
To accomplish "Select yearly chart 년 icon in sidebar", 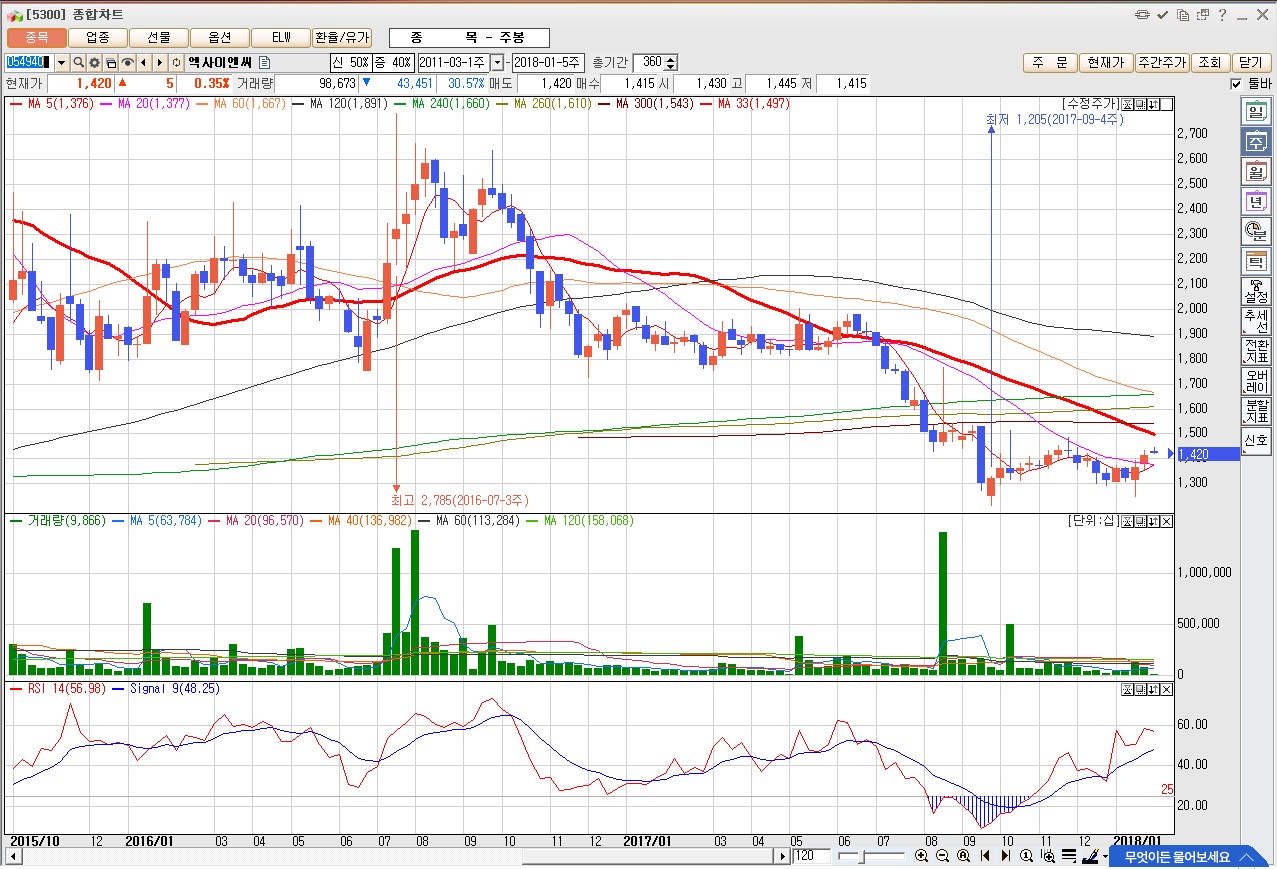I will (x=1255, y=201).
